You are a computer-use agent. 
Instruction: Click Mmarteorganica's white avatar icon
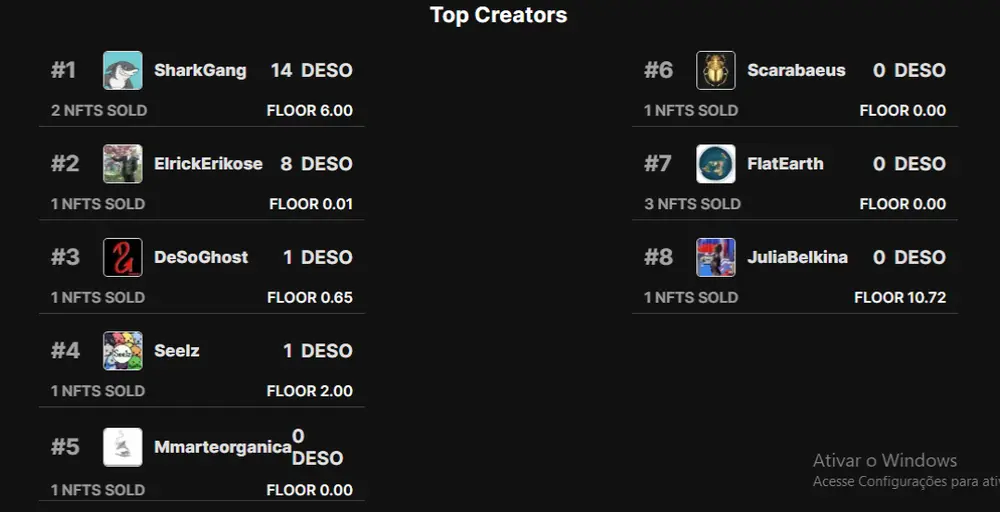[122, 447]
